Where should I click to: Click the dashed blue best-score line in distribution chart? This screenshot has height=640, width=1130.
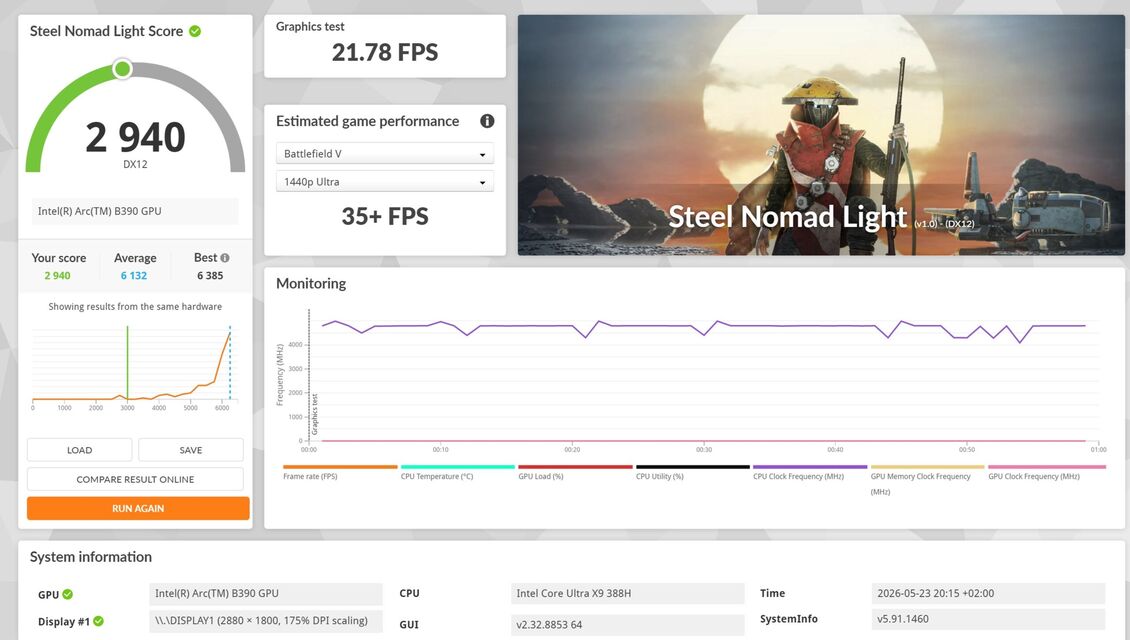[230, 363]
